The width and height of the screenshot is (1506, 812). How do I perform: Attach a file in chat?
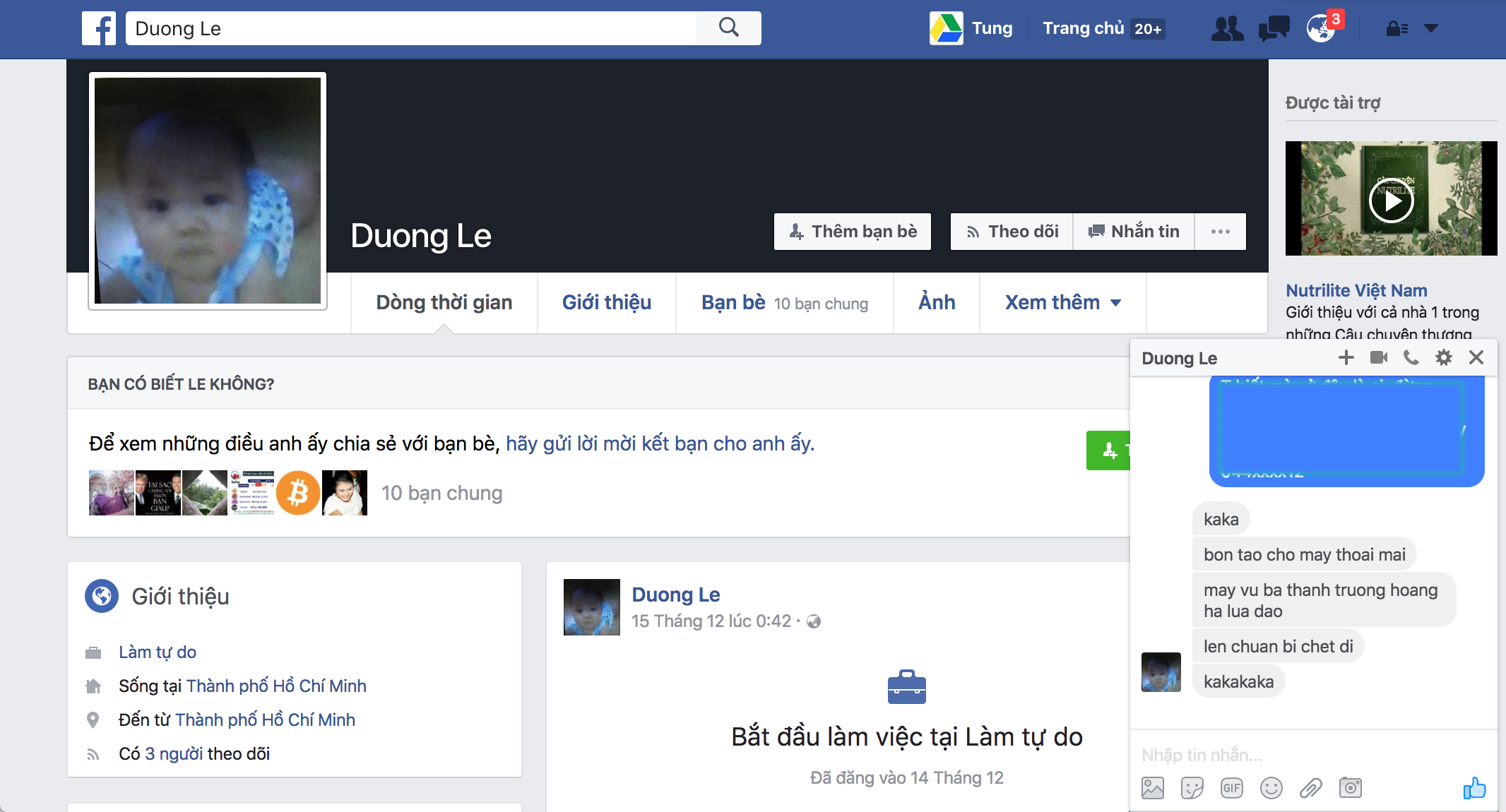pos(1310,788)
